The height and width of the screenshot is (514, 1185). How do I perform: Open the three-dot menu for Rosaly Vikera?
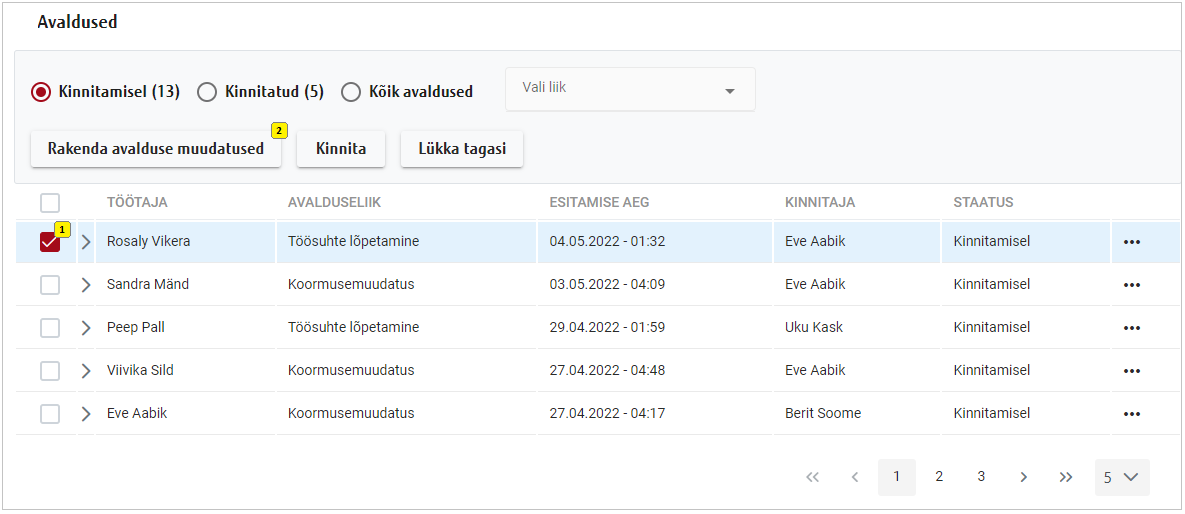[1131, 242]
